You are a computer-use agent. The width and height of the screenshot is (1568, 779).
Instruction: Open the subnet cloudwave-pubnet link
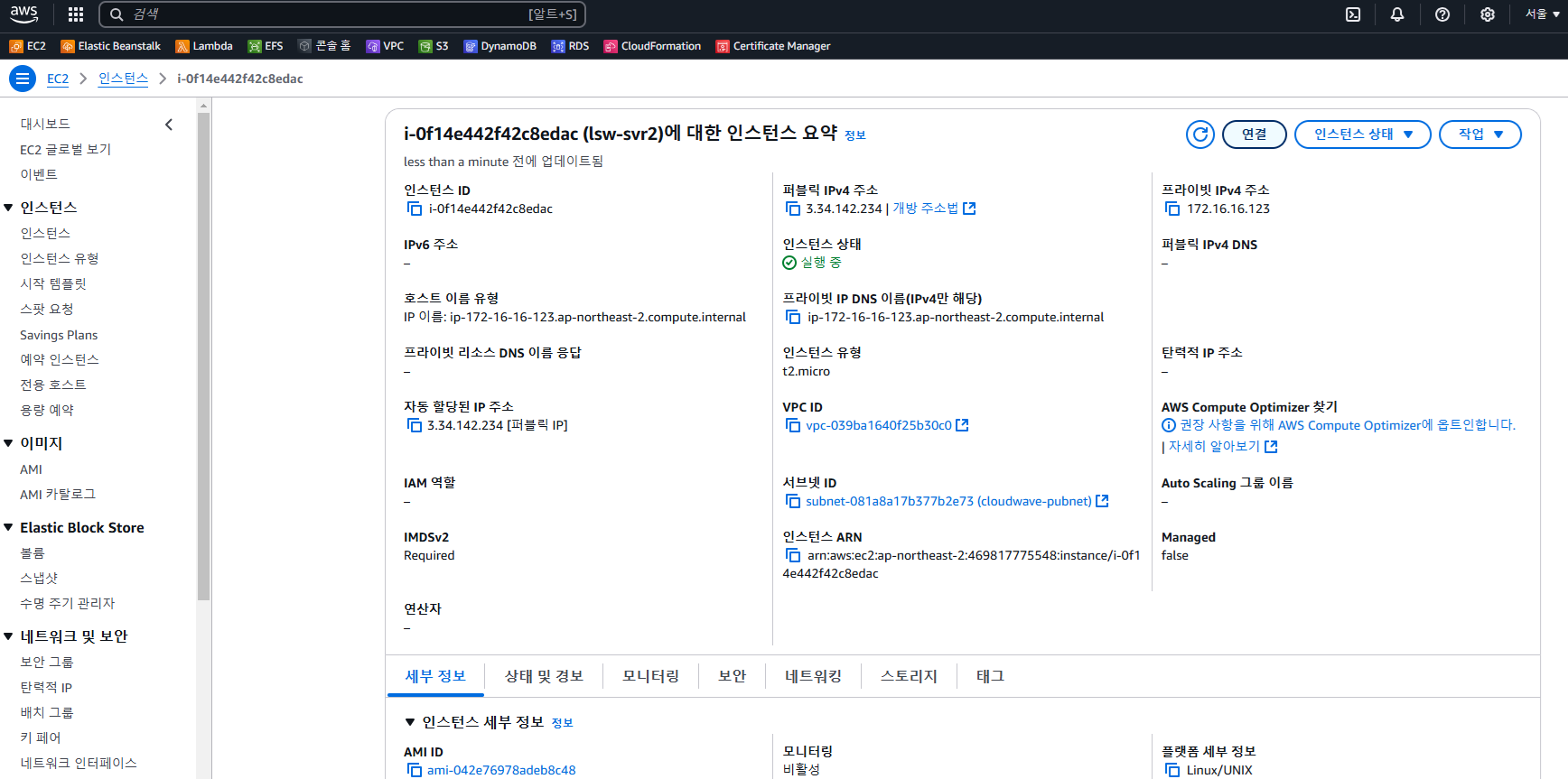point(957,501)
